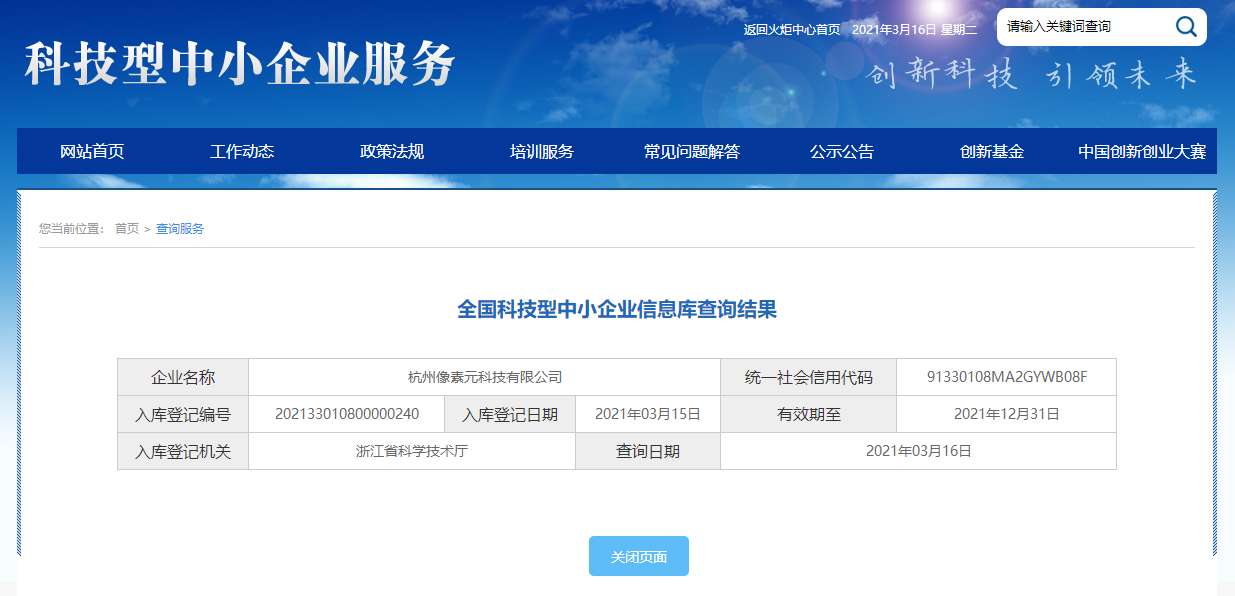Select registering authority 浙江省科学技术厅
Image resolution: width=1235 pixels, height=596 pixels.
(412, 451)
